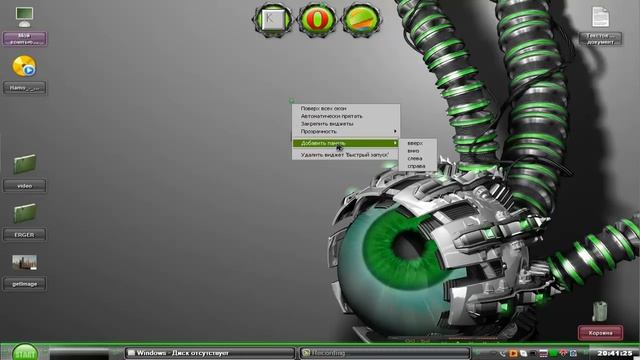Select 'вверх' in the submenu
Screen dimensions: 640x360
point(418,143)
